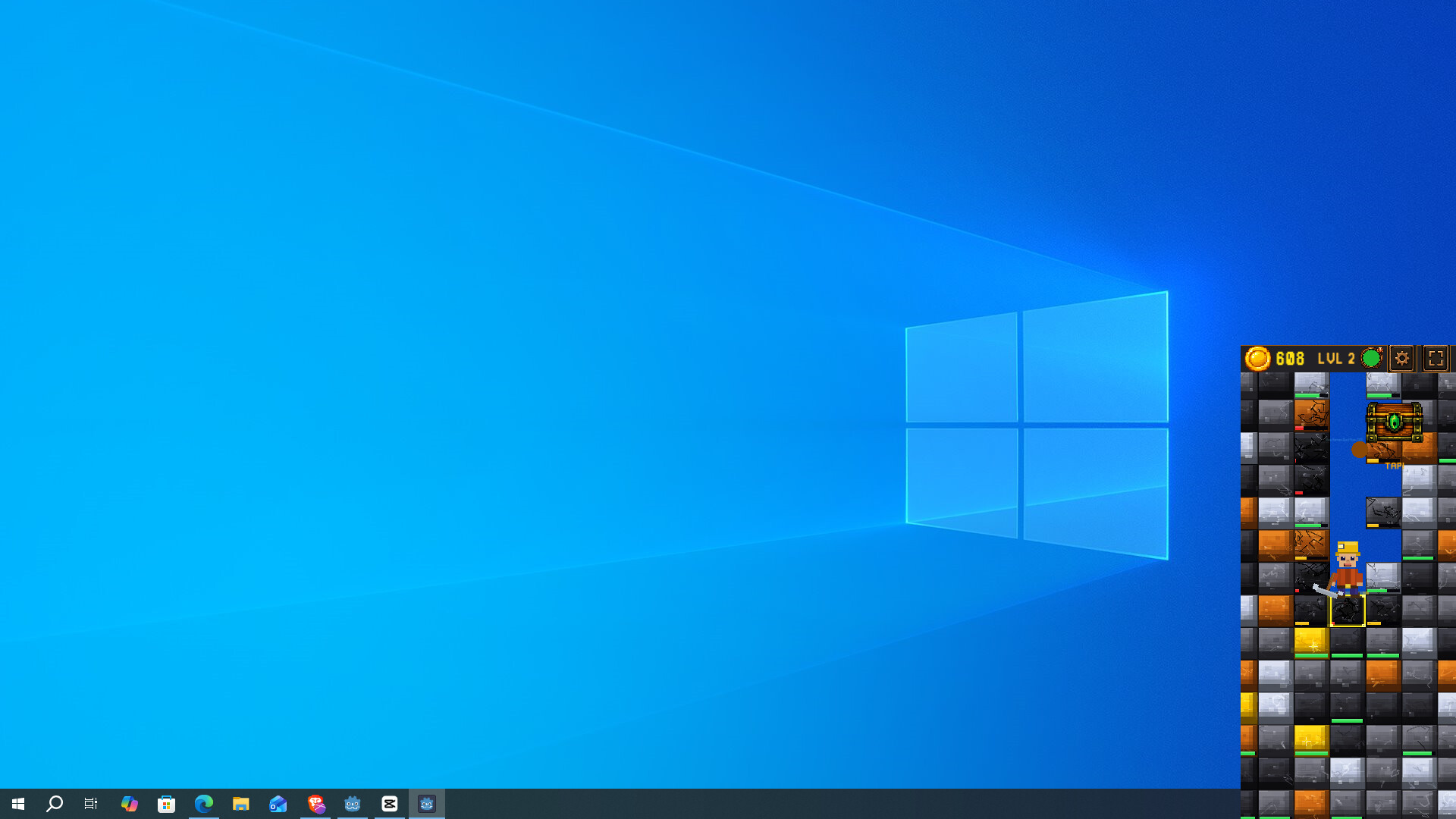Click the TAP! prompt below the chest

1394,466
